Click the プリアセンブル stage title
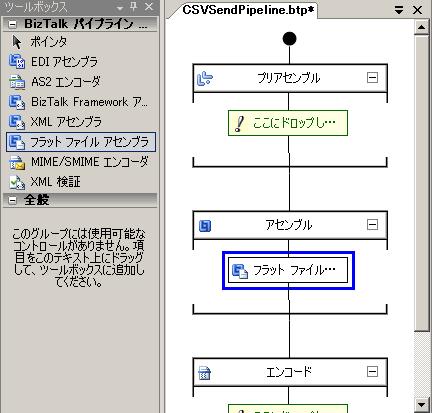Image resolution: width=432 pixels, height=413 pixels. pyautogui.click(x=289, y=78)
